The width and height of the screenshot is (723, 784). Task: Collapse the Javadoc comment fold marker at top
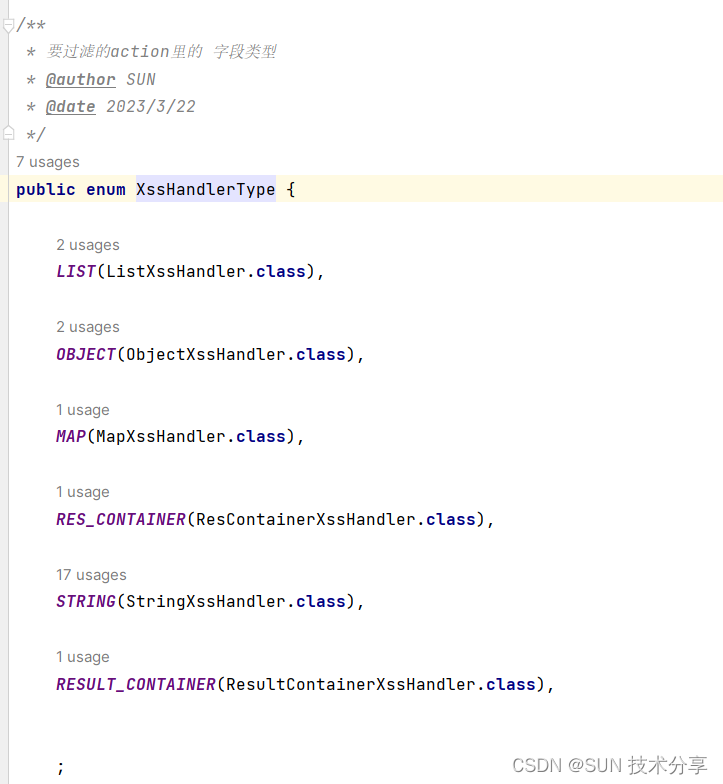(8, 25)
